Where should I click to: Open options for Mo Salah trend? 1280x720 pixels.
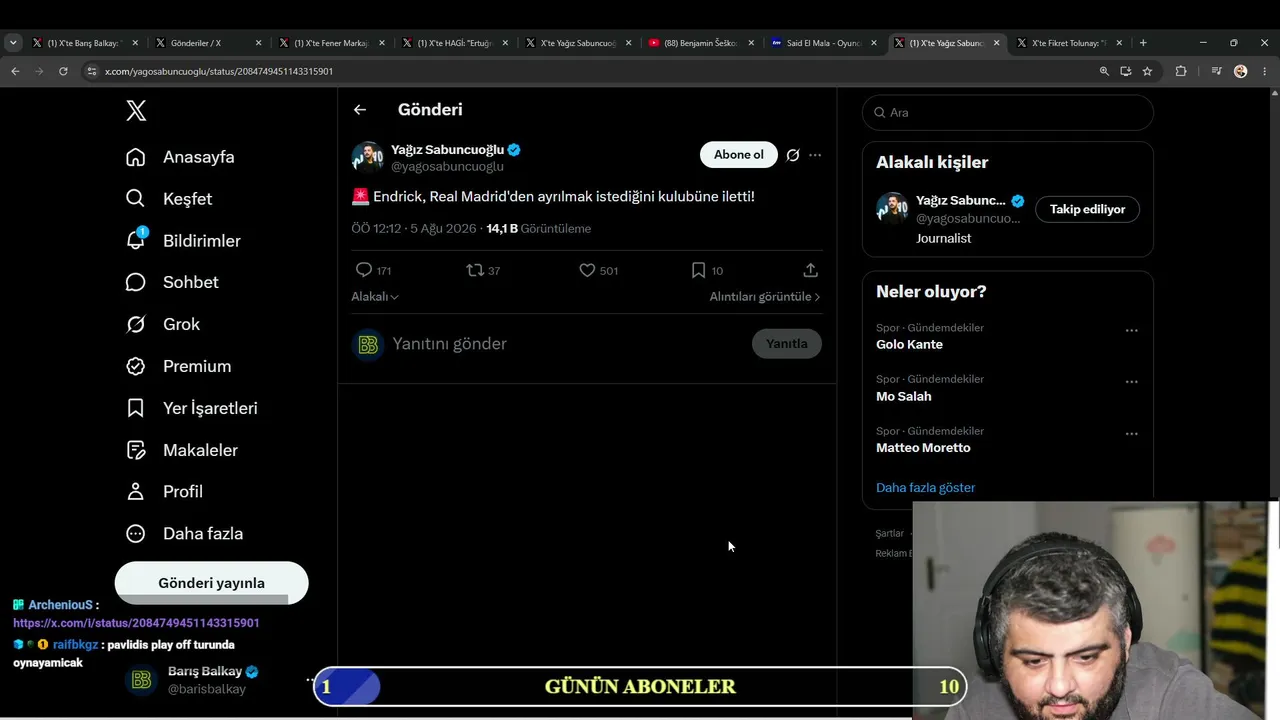[x=1131, y=382]
